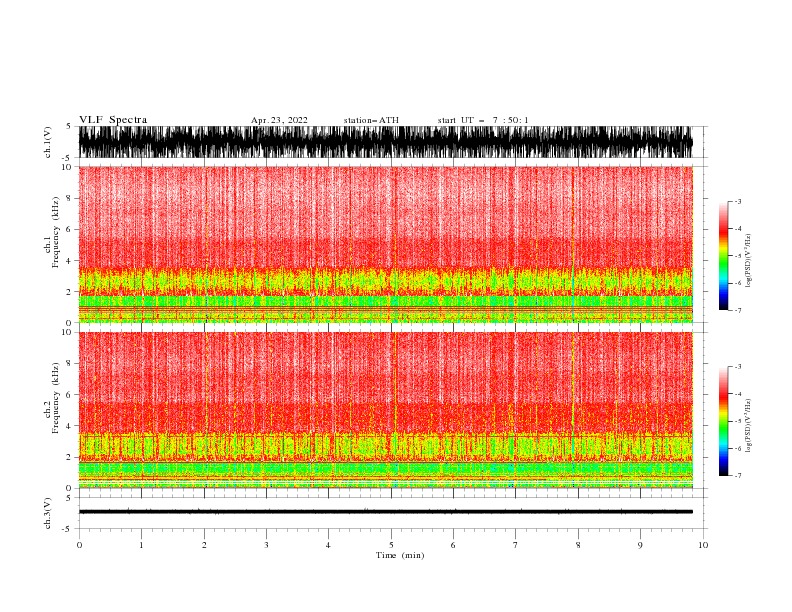
Task: Click the ch.2 spectrogram color bar
Action: point(723,421)
